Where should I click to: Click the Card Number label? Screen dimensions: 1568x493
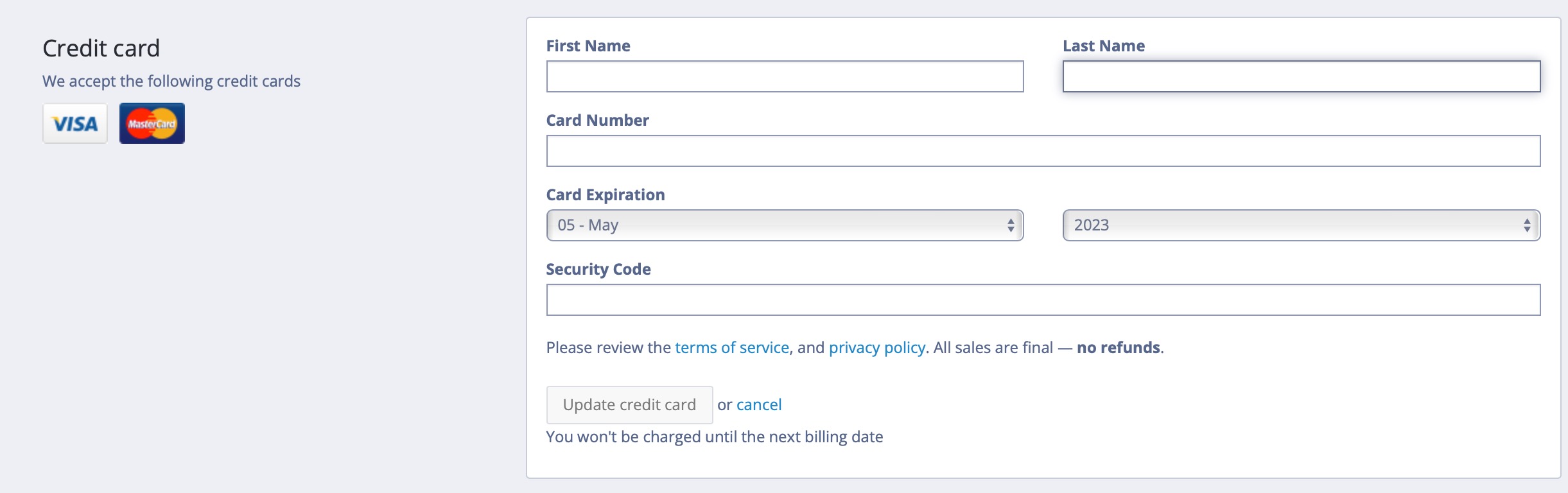tap(597, 121)
